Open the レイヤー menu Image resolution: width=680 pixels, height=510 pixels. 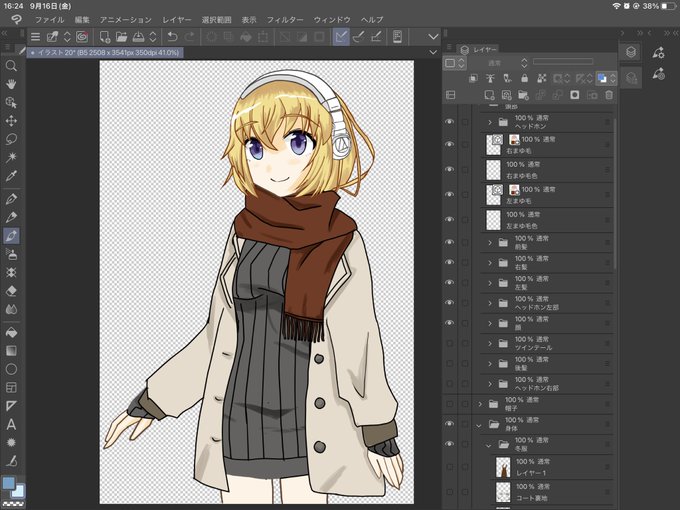(177, 20)
